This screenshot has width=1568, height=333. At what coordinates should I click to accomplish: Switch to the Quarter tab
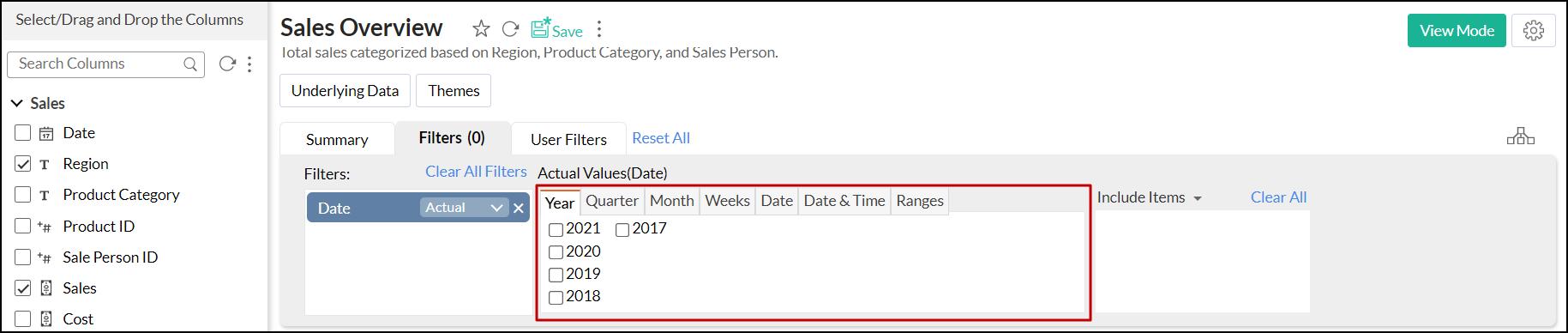(x=612, y=201)
